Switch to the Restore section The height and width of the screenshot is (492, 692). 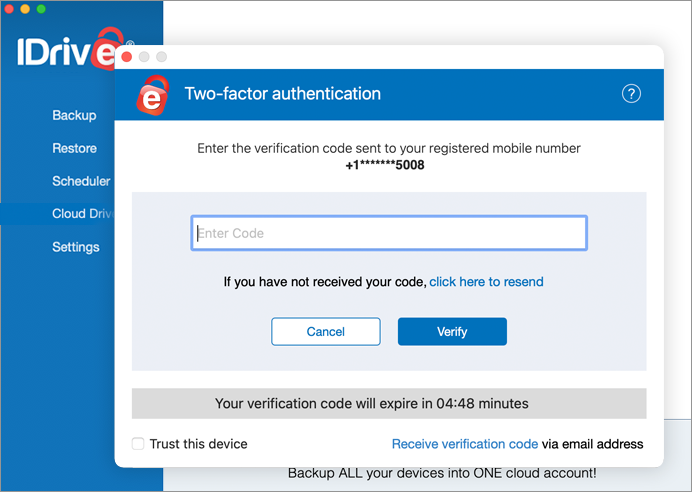(74, 148)
